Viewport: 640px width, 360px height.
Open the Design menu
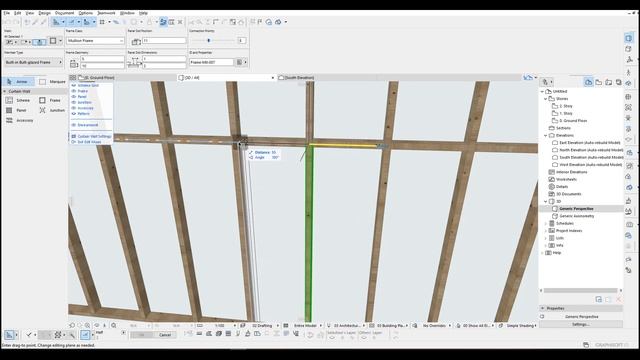44,13
